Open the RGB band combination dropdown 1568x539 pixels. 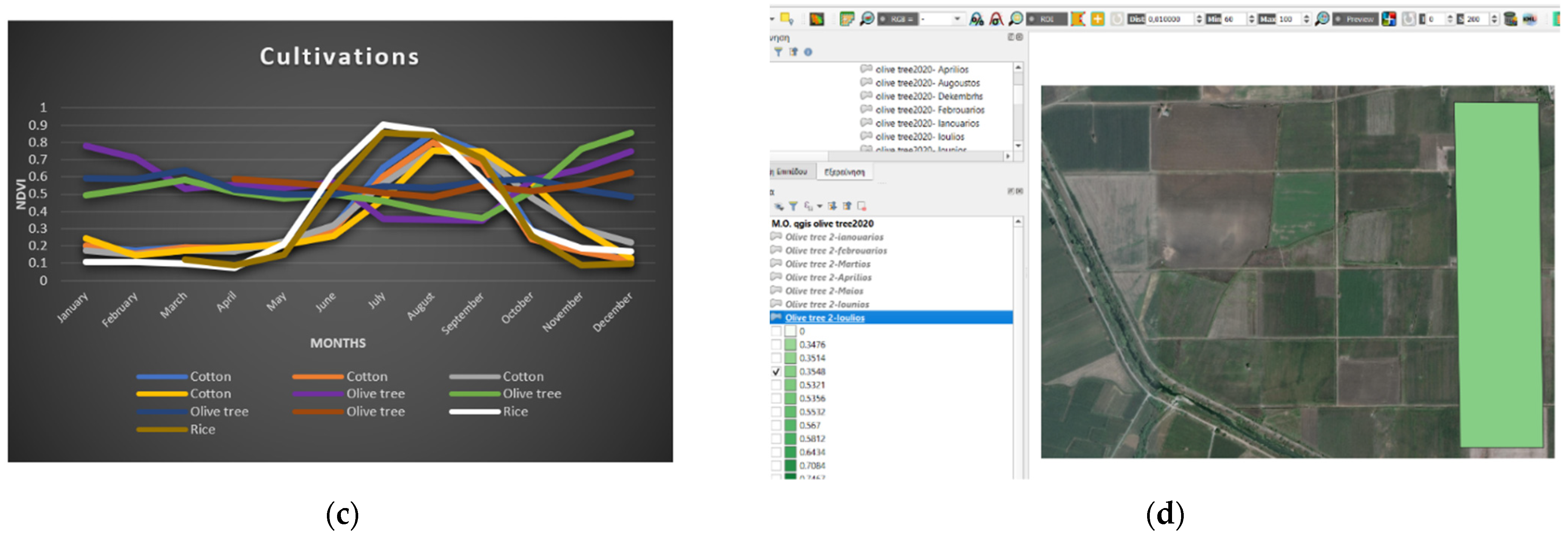click(957, 19)
